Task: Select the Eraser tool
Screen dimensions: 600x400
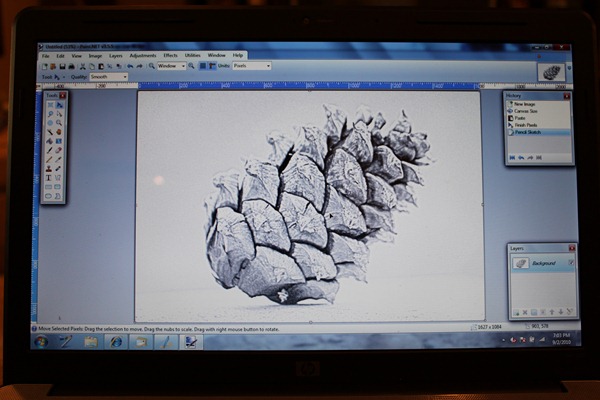Action: point(59,150)
